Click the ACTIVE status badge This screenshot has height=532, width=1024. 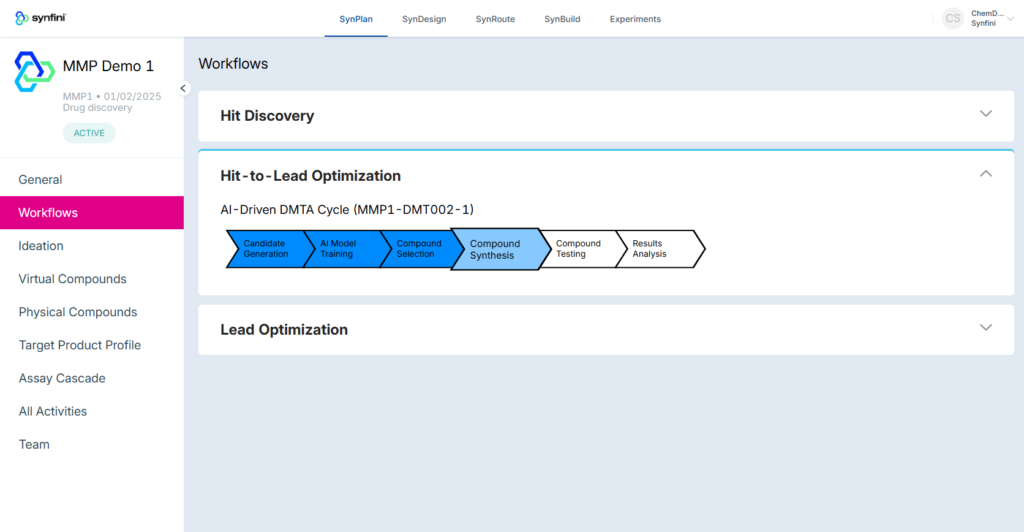click(89, 133)
